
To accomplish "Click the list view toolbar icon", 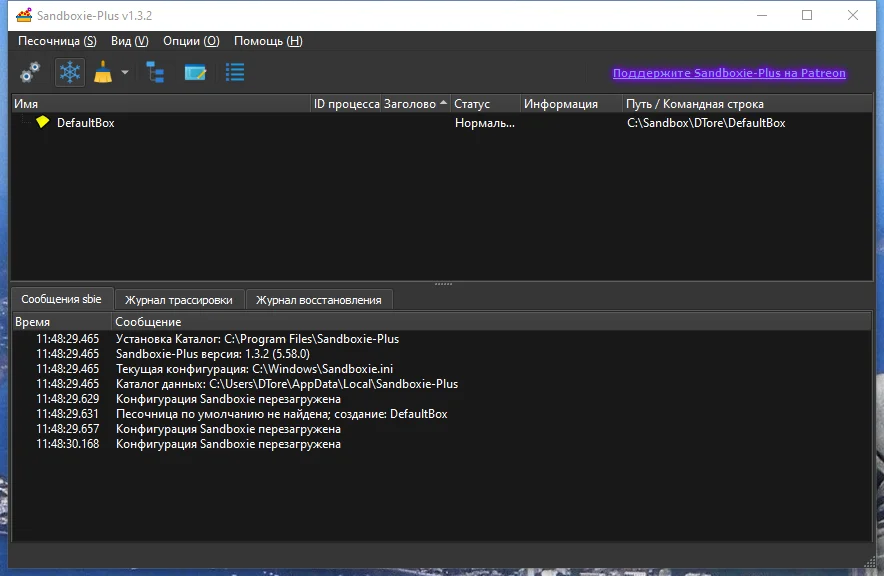I will [x=235, y=72].
